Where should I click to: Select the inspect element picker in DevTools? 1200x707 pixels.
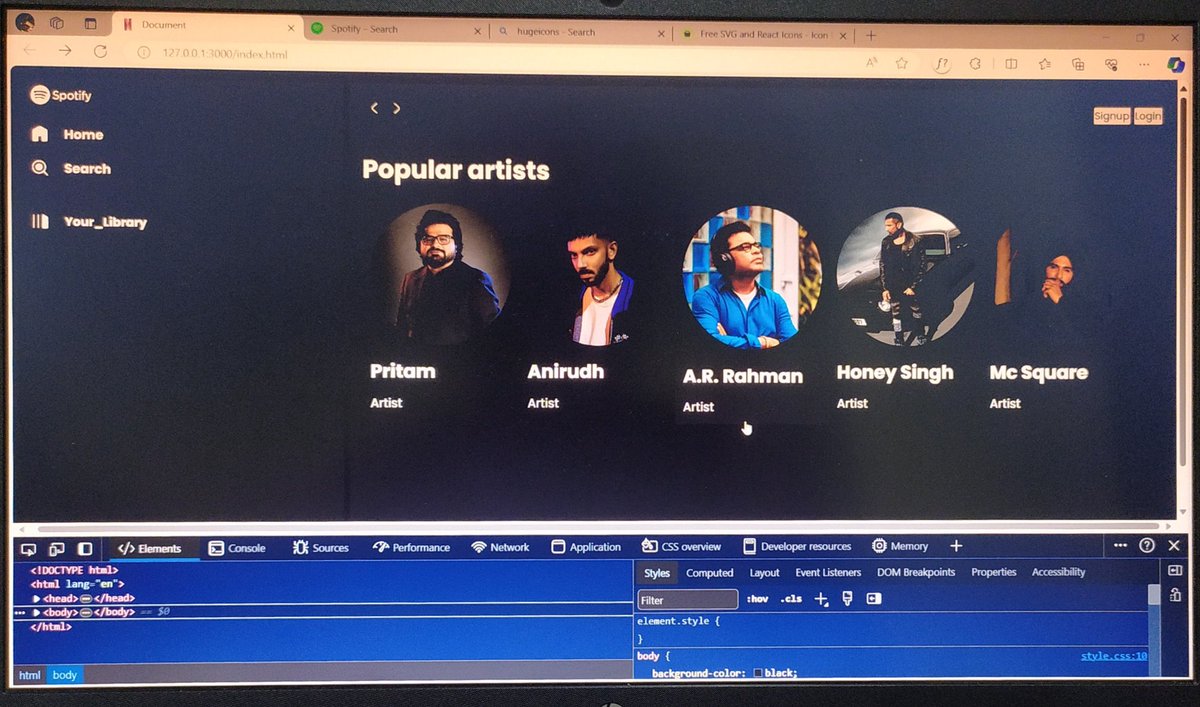tap(28, 549)
